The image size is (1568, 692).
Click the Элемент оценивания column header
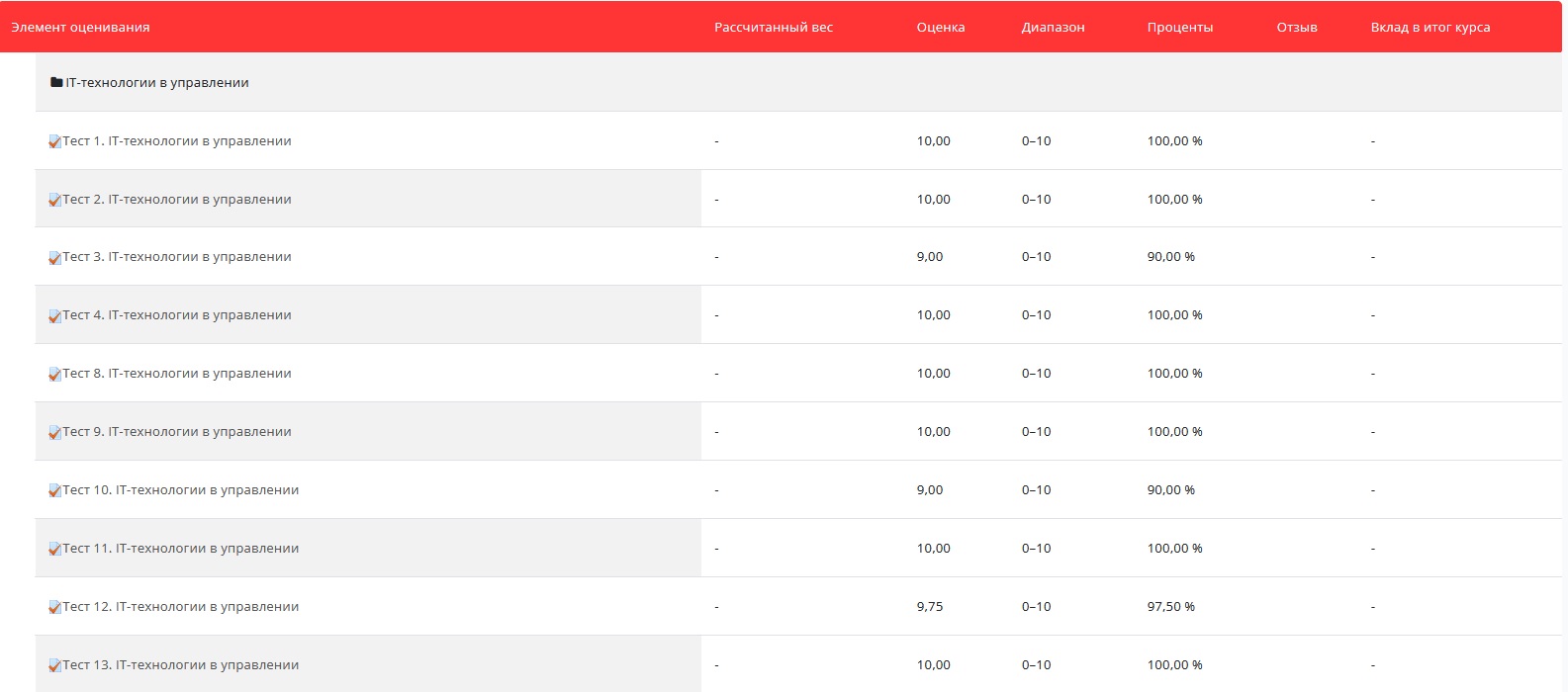point(80,28)
